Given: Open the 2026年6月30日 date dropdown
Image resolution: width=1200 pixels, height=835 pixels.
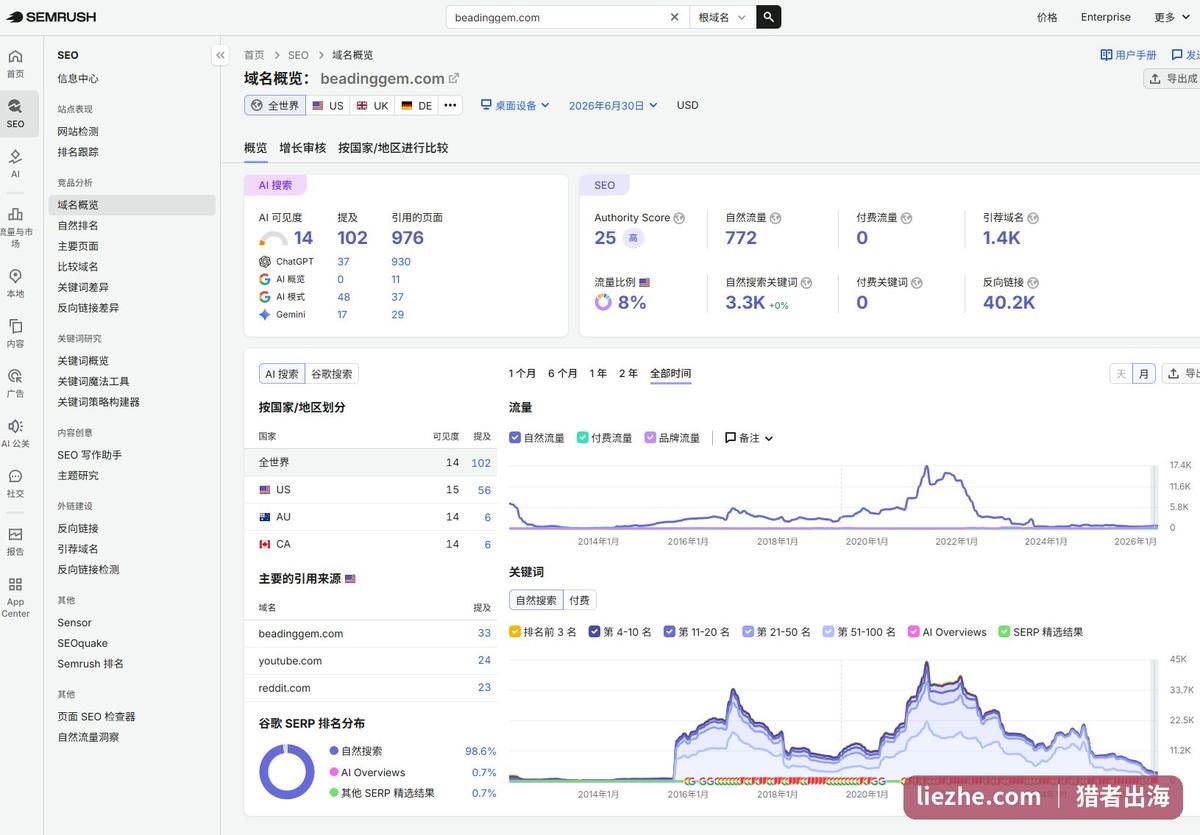Looking at the screenshot, I should [x=613, y=105].
